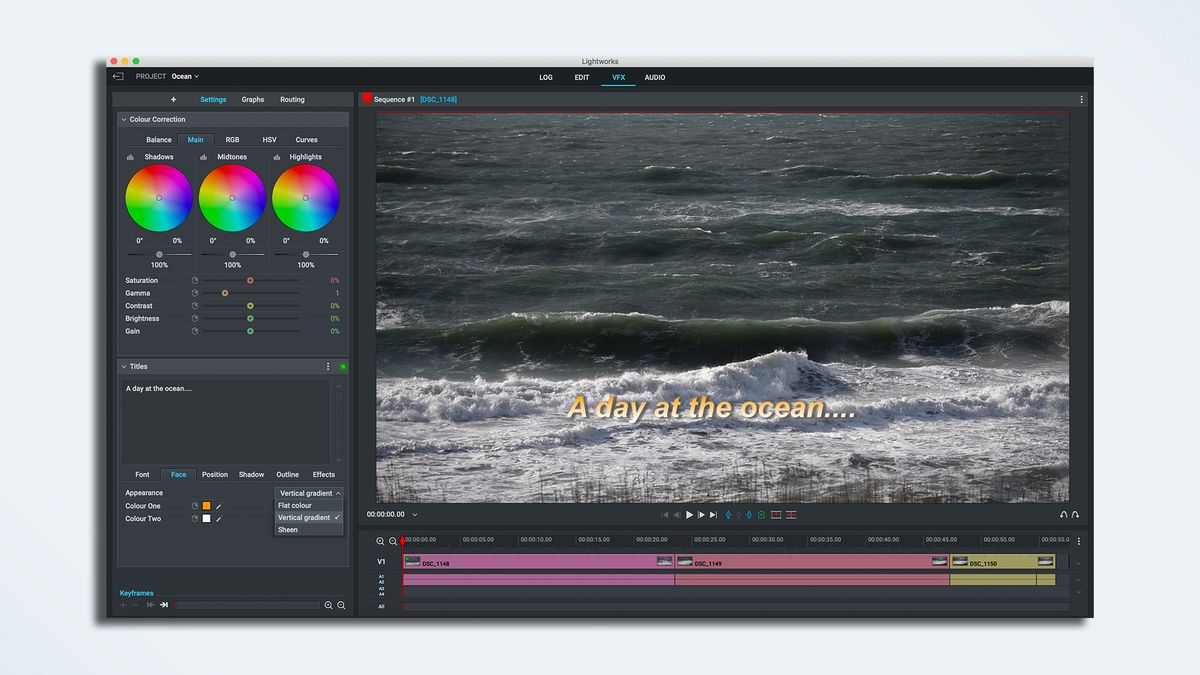The image size is (1200, 675).
Task: Open the Appearance dropdown showing Vertical gradient
Action: pyautogui.click(x=308, y=492)
